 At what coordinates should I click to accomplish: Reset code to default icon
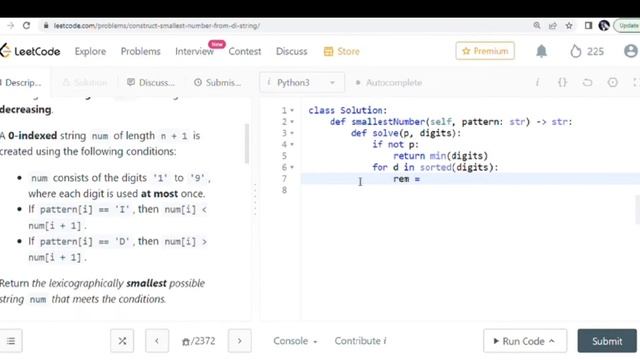point(587,82)
